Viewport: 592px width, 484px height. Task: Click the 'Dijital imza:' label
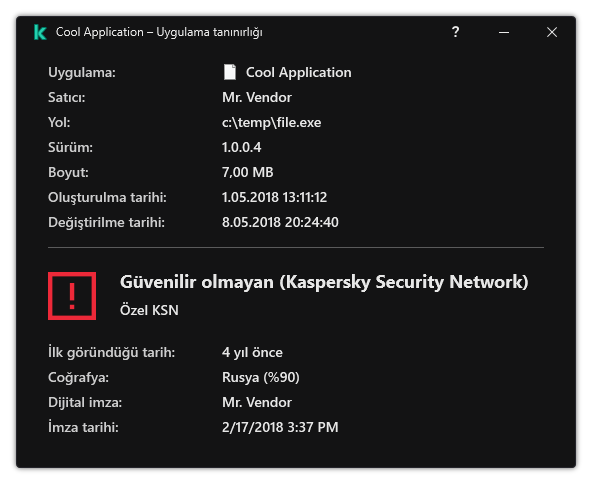click(x=85, y=402)
